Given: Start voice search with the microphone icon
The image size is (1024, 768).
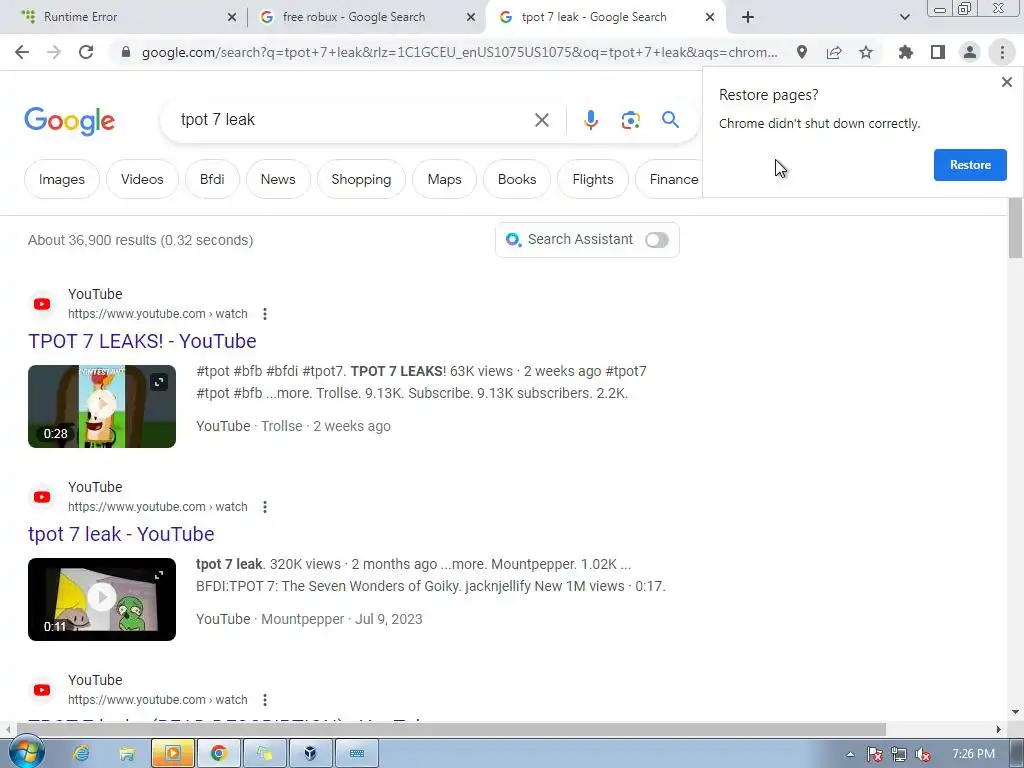Looking at the screenshot, I should tap(590, 120).
